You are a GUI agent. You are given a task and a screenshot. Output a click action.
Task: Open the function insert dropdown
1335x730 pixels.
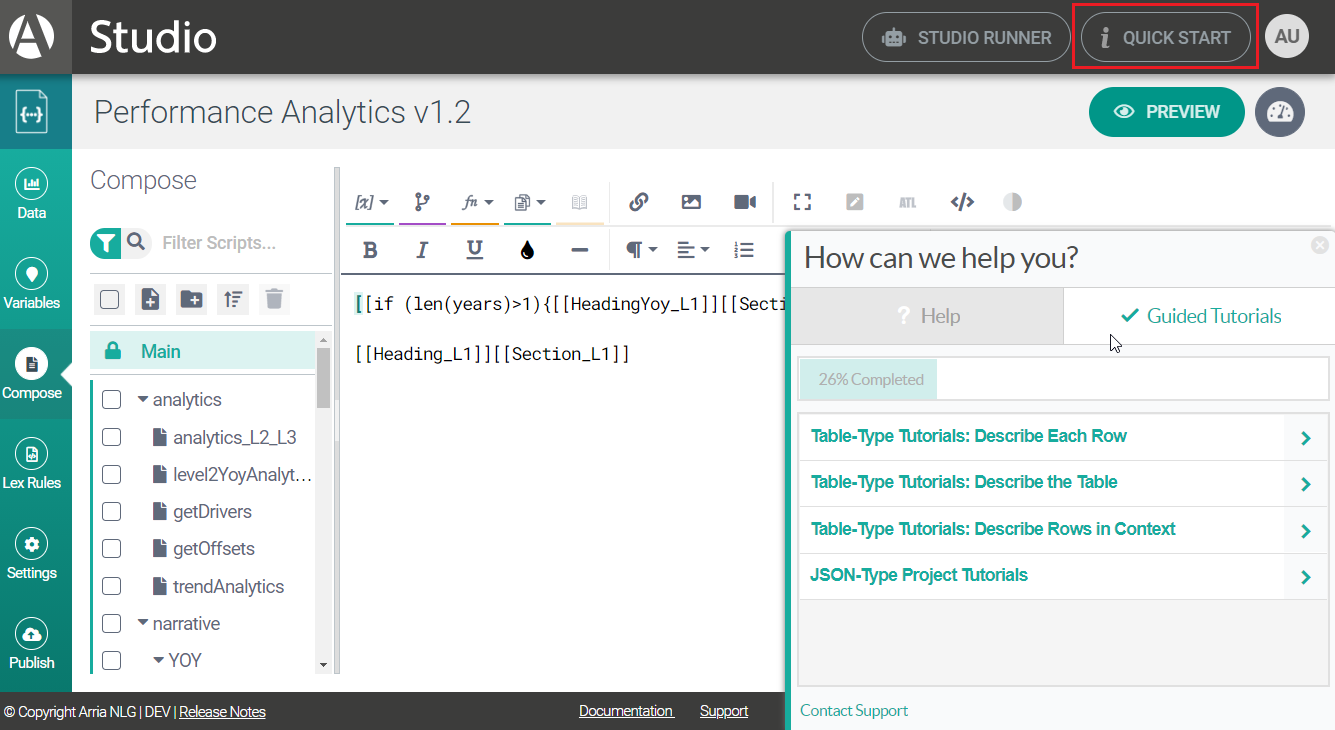[475, 202]
